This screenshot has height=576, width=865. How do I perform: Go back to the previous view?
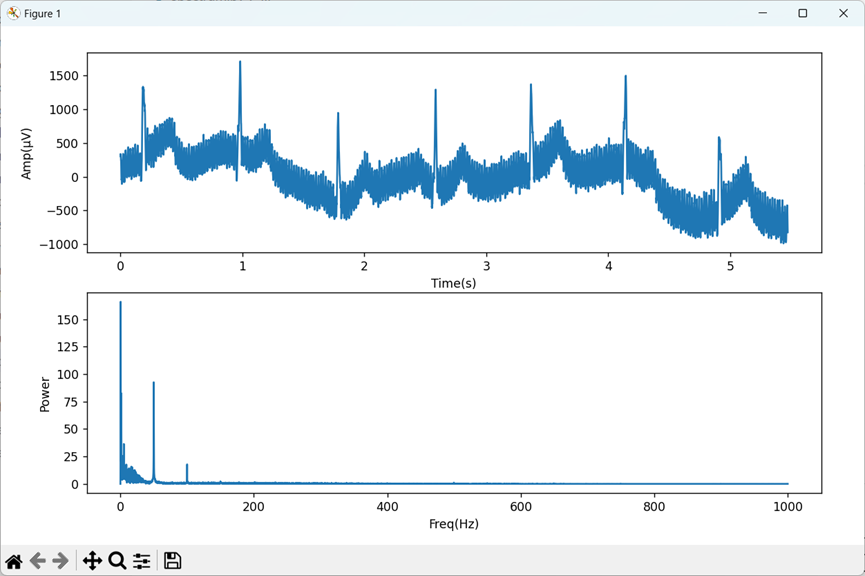(x=38, y=561)
